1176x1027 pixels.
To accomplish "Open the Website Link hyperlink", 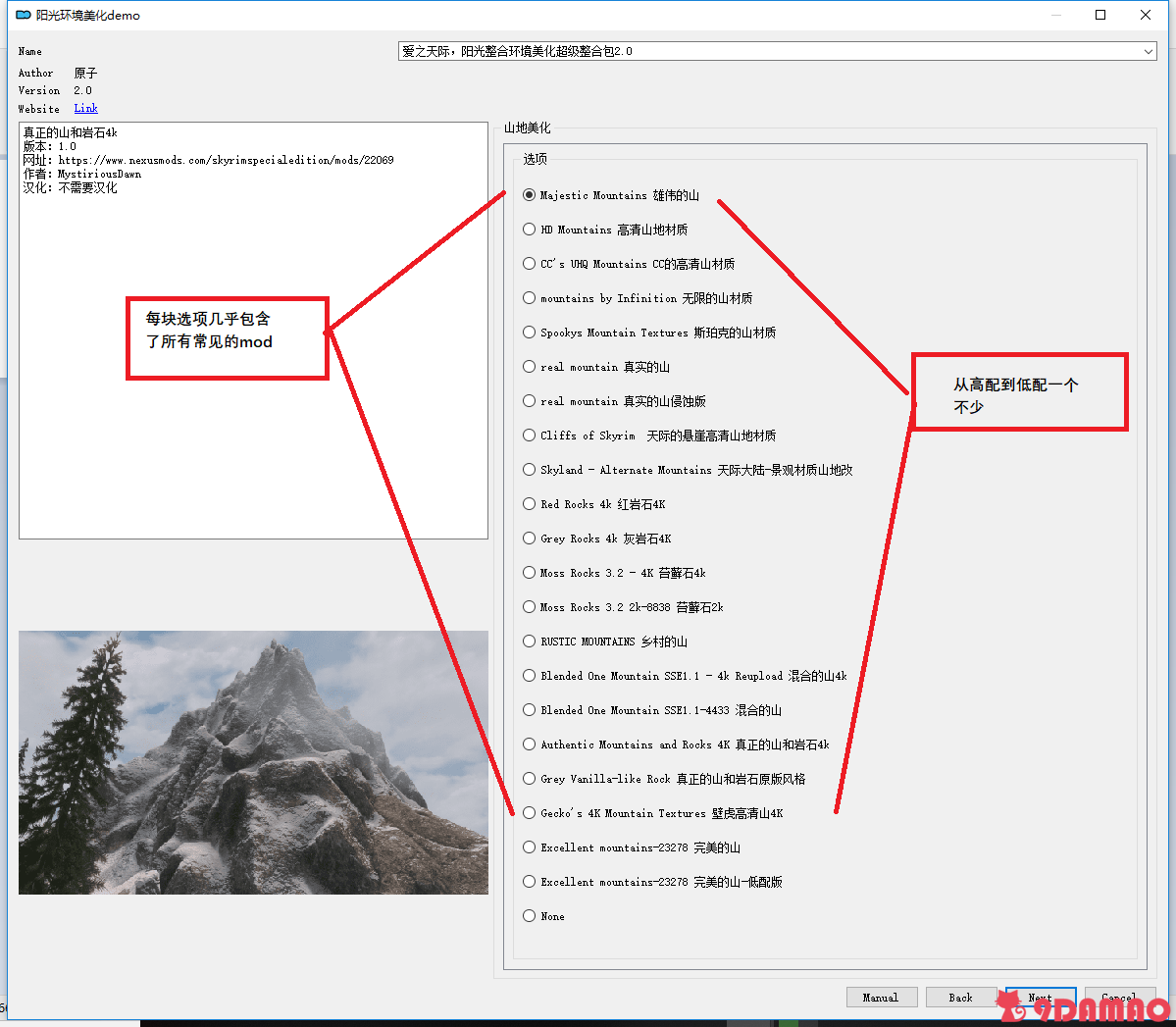I will pos(85,109).
